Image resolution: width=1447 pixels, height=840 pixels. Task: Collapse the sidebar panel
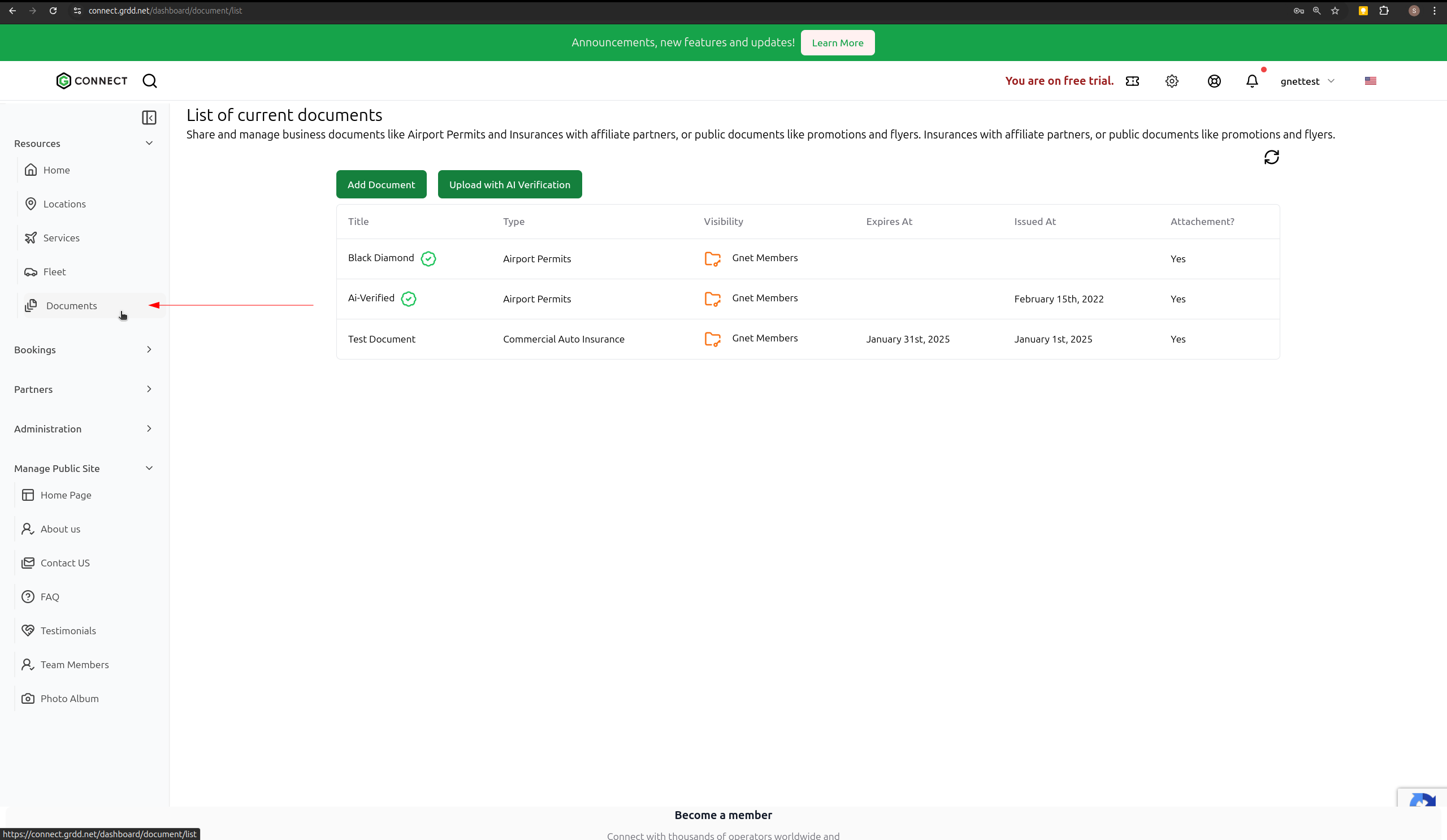(x=149, y=118)
